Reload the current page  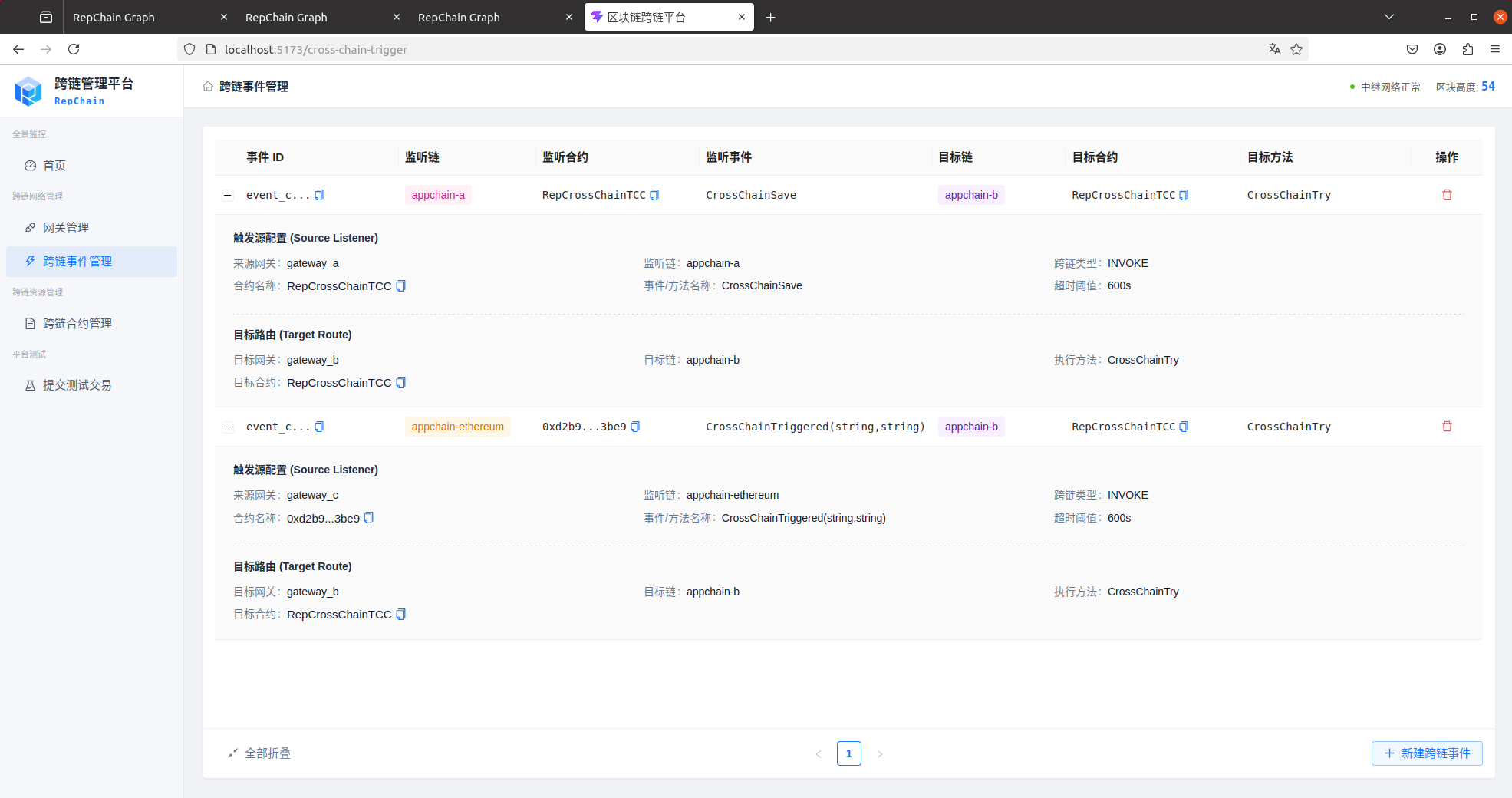74,49
